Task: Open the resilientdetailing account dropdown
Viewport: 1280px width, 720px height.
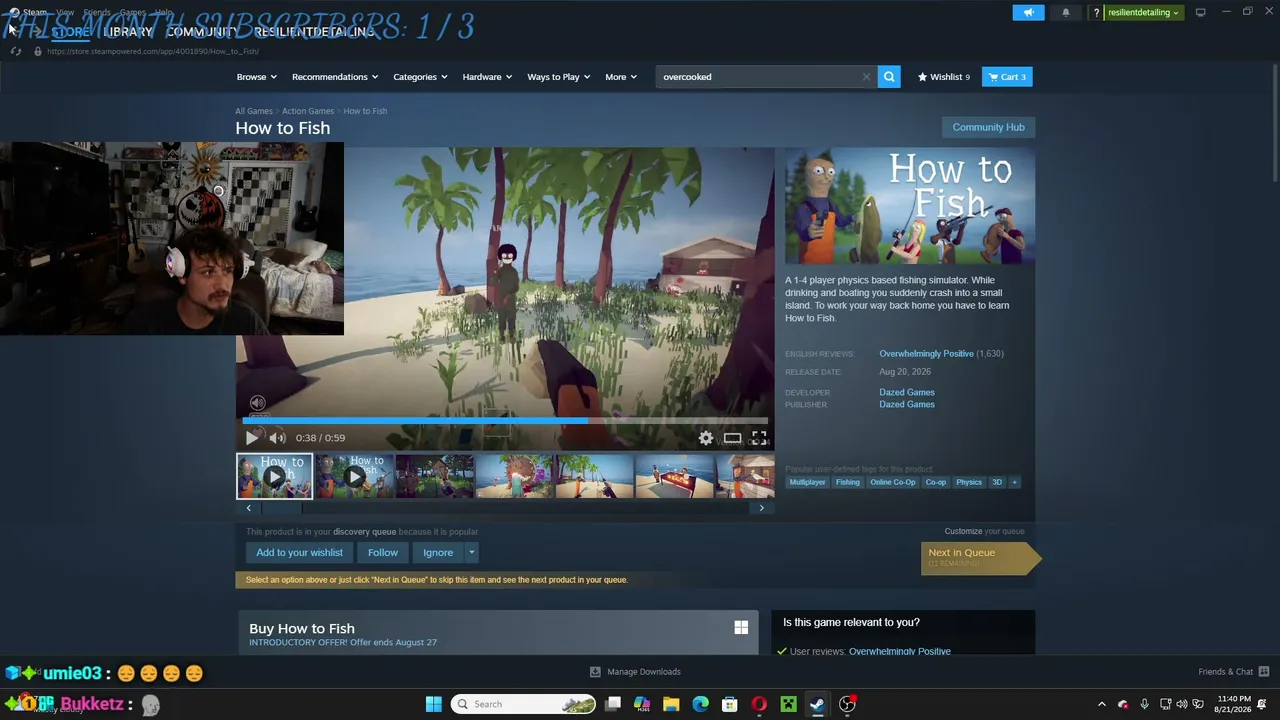Action: click(x=1143, y=13)
